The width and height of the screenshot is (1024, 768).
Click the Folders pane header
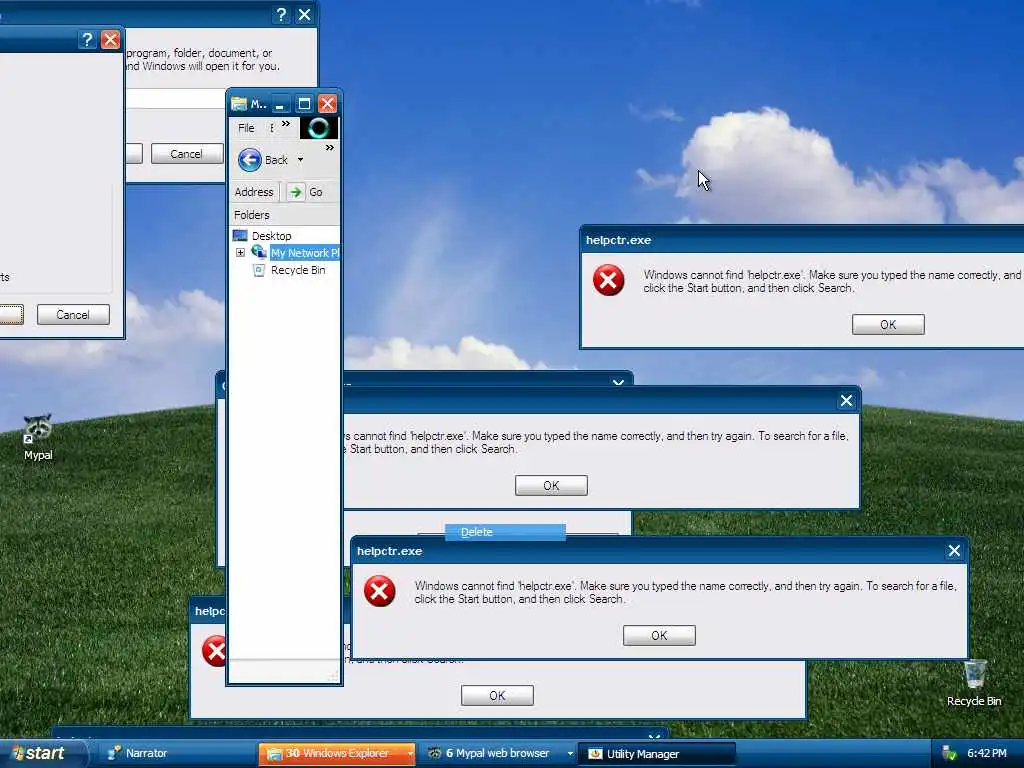tap(285, 215)
